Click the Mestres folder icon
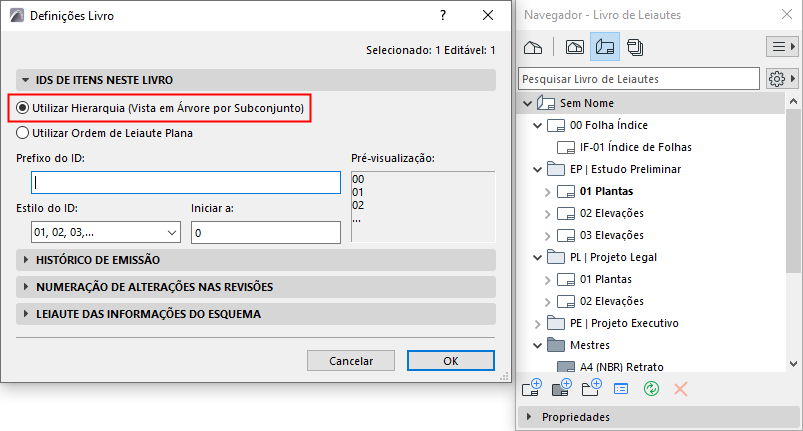Image resolution: width=803 pixels, height=431 pixels. pos(556,345)
